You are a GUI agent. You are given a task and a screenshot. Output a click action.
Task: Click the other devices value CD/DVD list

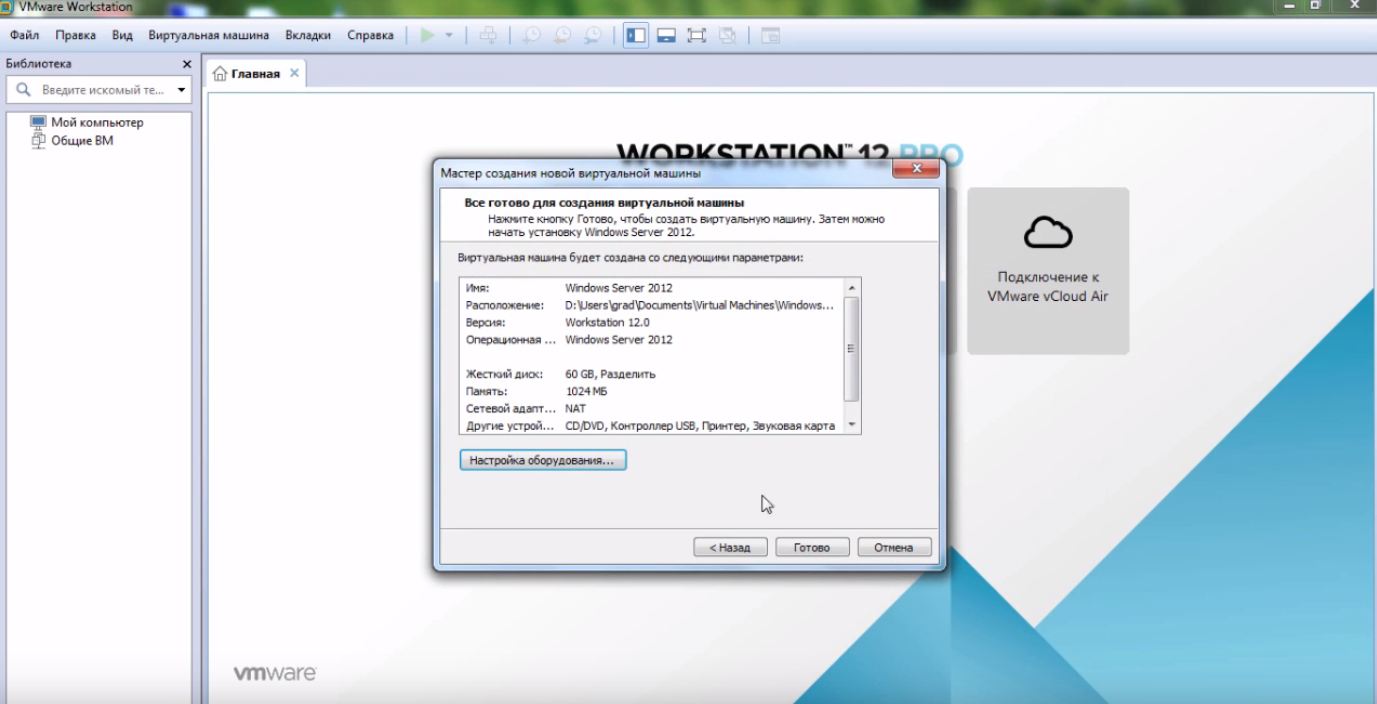700,426
